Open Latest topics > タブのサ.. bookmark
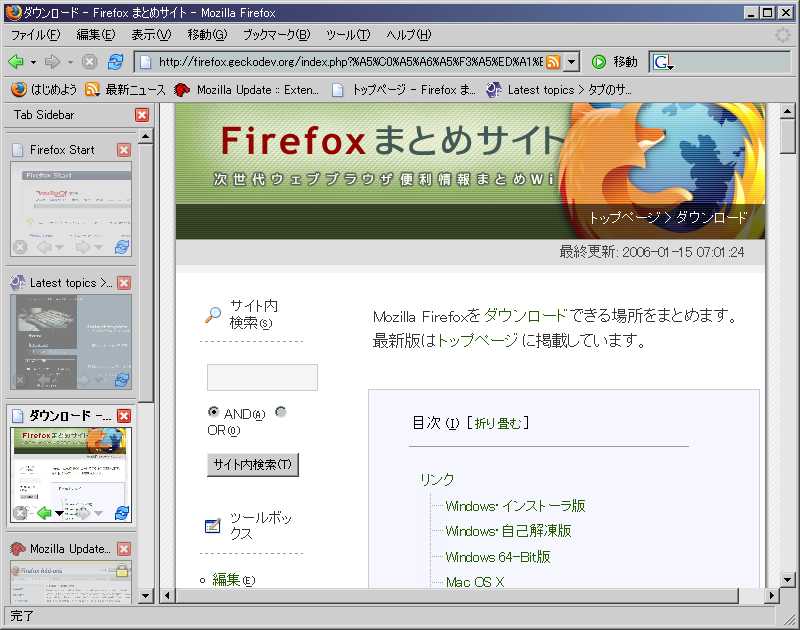 click(558, 90)
